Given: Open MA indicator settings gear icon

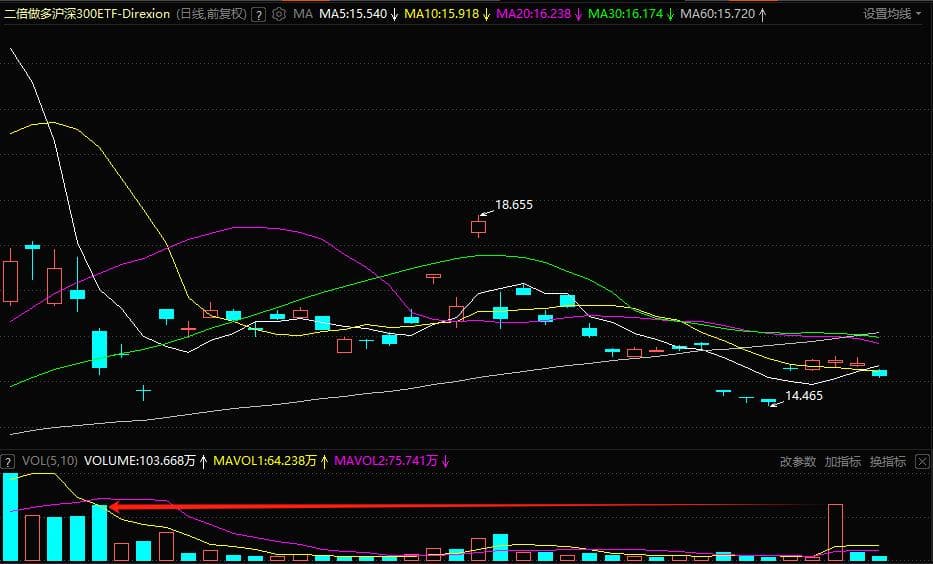Looking at the screenshot, I should (278, 15).
